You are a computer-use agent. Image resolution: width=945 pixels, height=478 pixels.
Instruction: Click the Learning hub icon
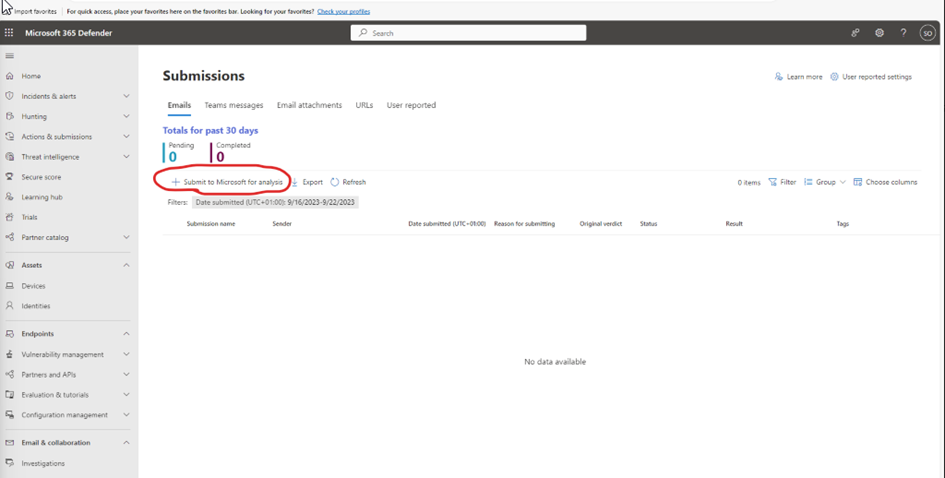(9, 197)
